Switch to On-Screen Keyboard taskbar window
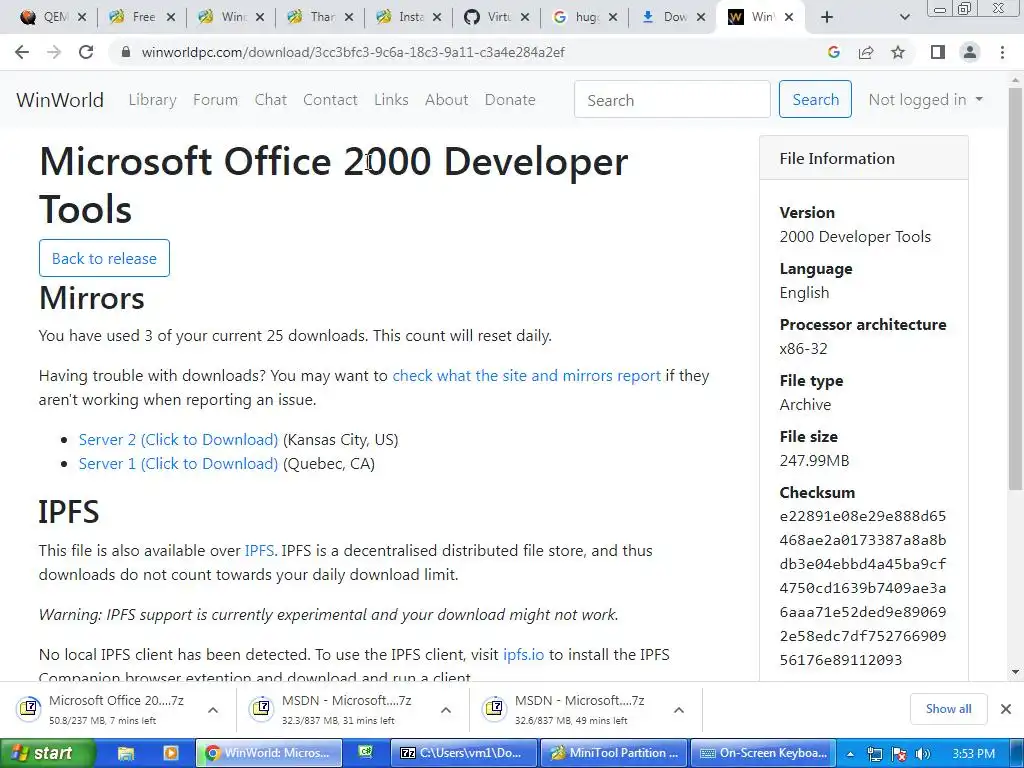 pyautogui.click(x=763, y=753)
